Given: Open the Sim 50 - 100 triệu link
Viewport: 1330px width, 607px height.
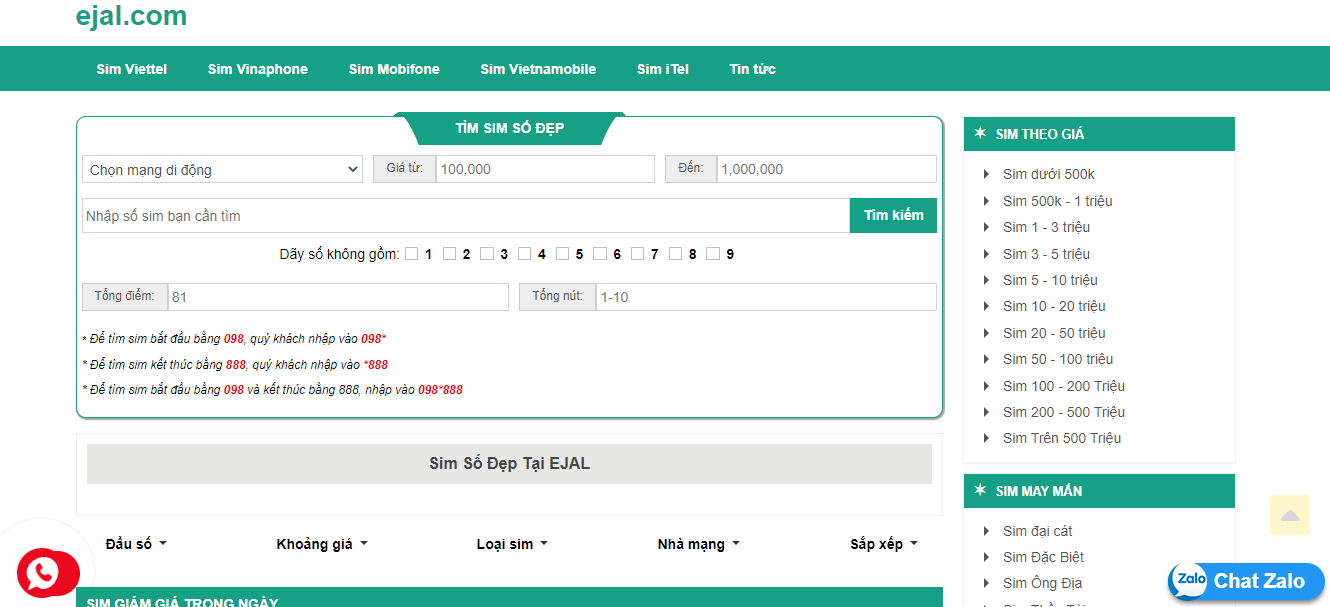Looking at the screenshot, I should point(1058,359).
